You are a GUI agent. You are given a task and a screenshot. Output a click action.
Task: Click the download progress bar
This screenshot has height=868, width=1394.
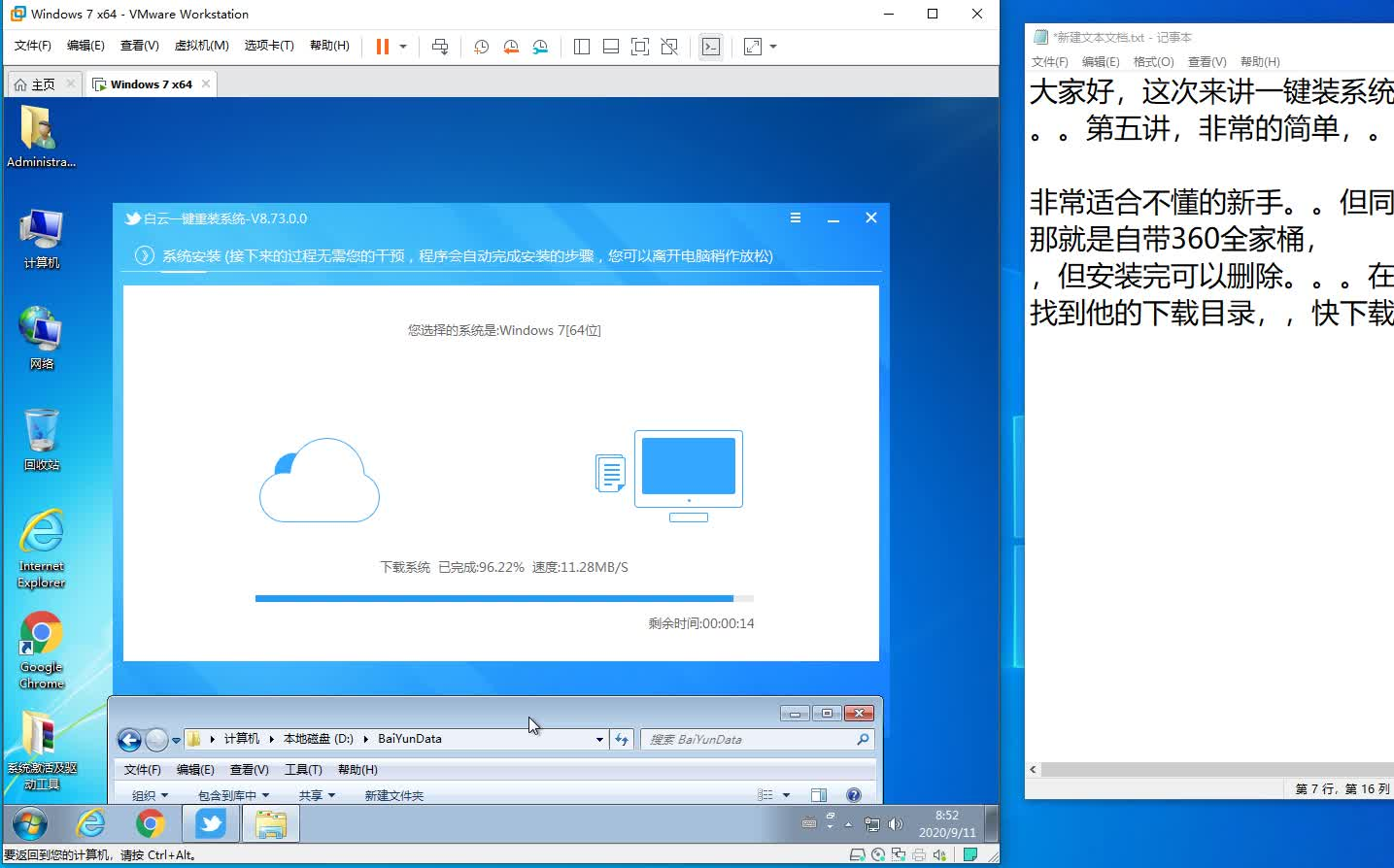504,599
